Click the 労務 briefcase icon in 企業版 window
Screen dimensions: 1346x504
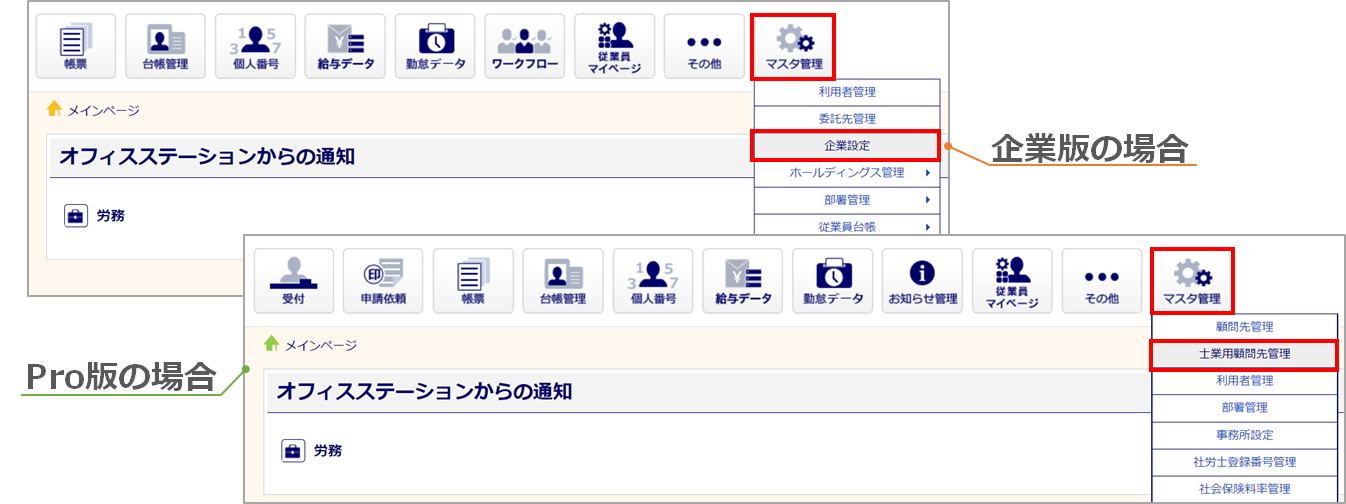click(x=76, y=215)
